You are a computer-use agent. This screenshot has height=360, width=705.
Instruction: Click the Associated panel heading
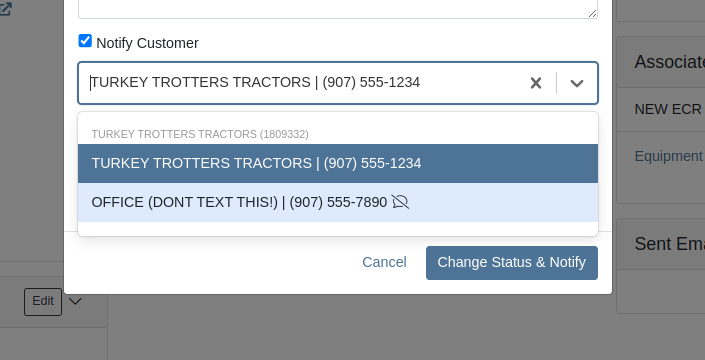coord(669,62)
